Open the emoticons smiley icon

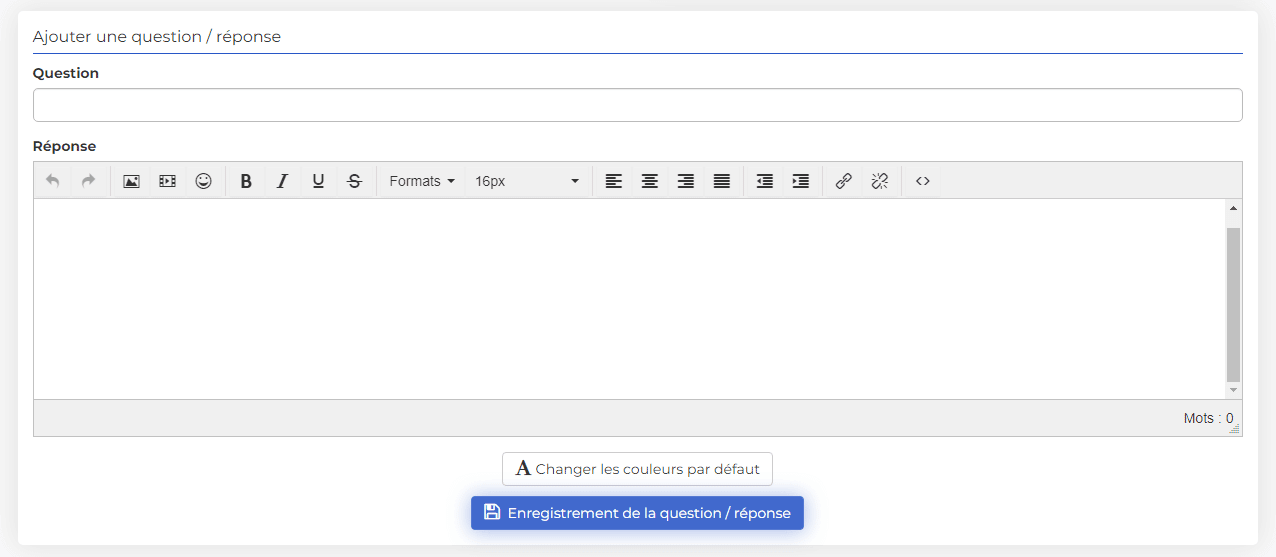click(x=203, y=181)
